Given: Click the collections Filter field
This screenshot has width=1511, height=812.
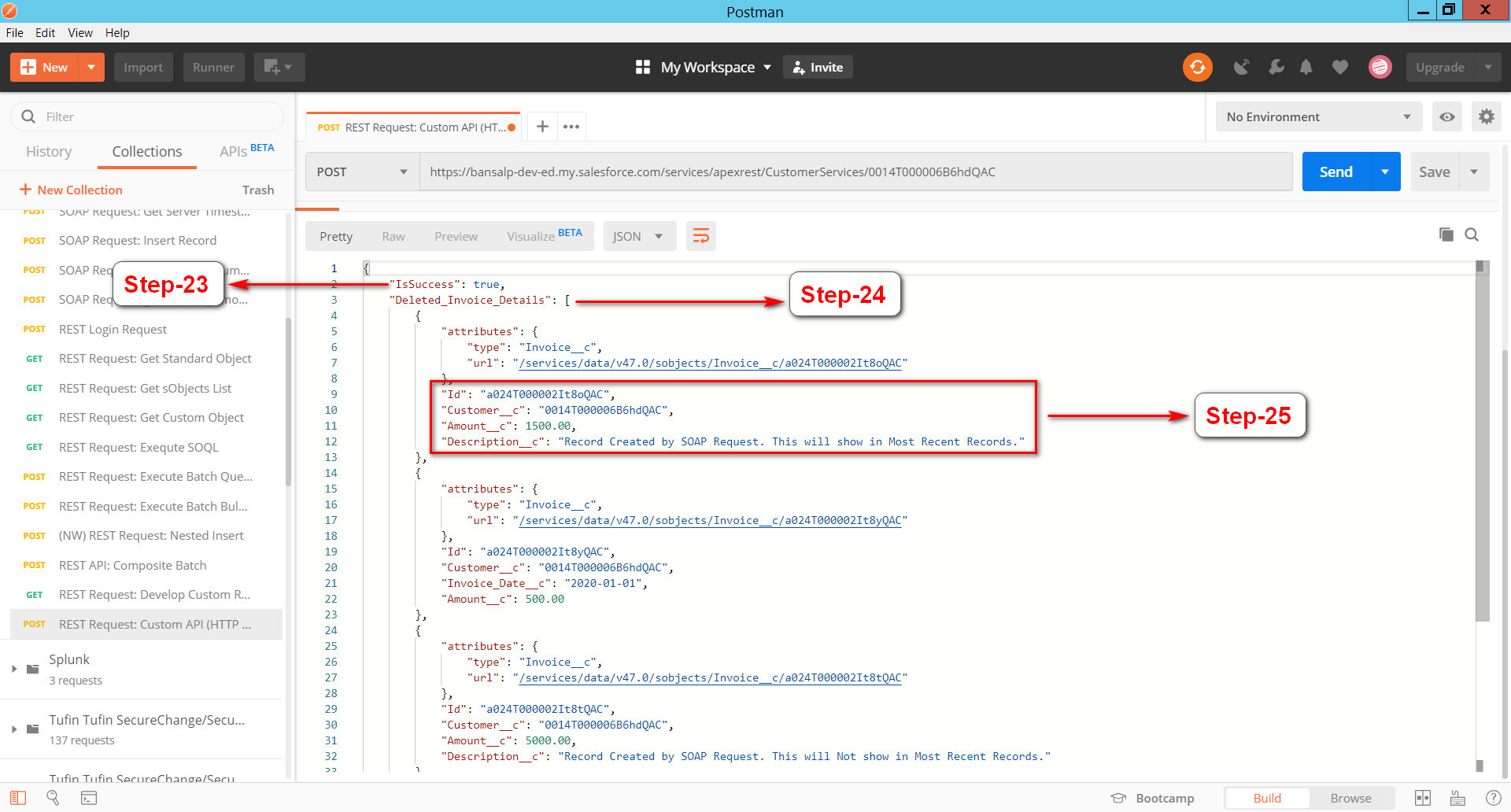Looking at the screenshot, I should (147, 117).
